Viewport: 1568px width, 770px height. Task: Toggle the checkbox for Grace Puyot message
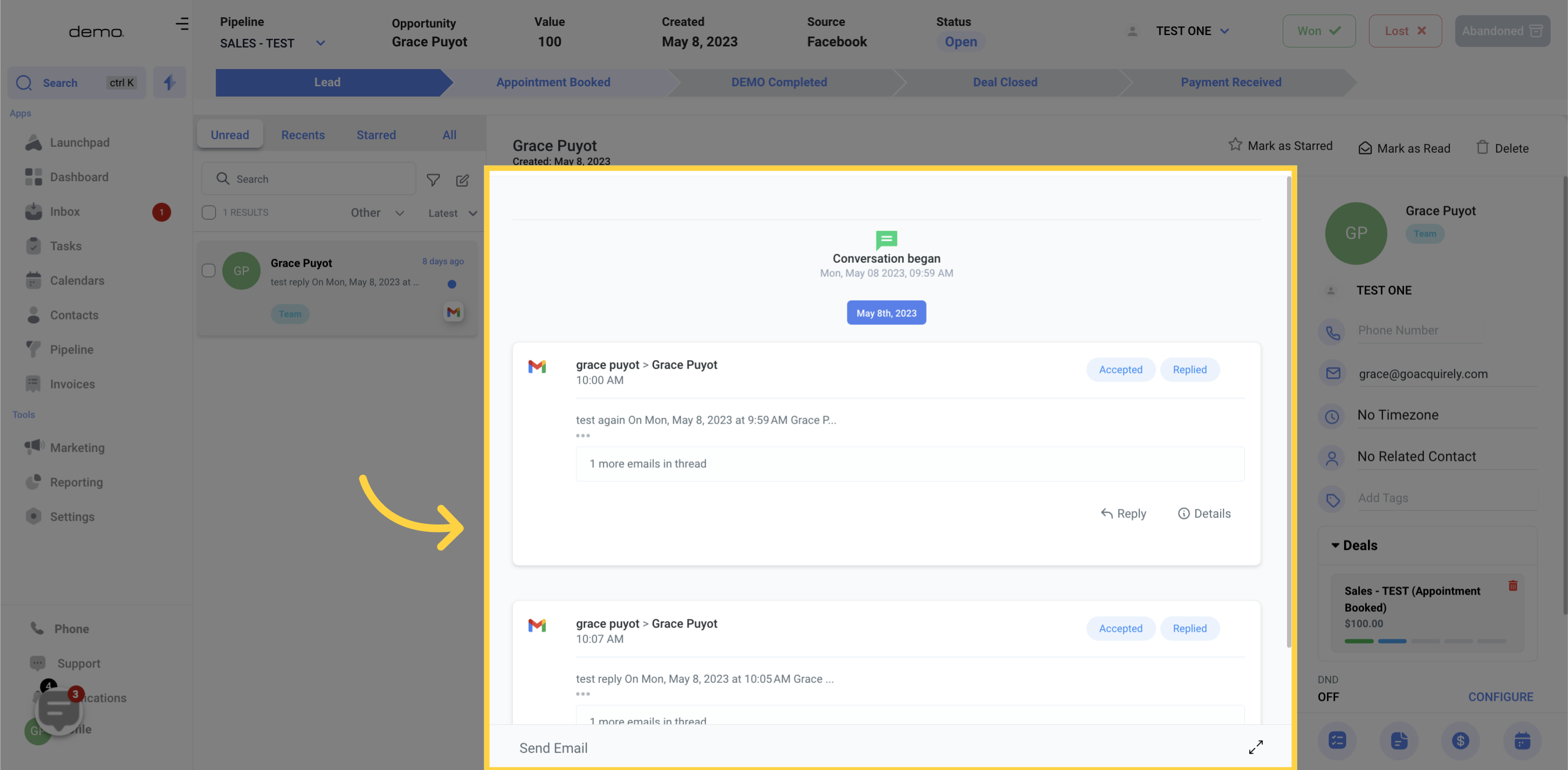coord(209,270)
